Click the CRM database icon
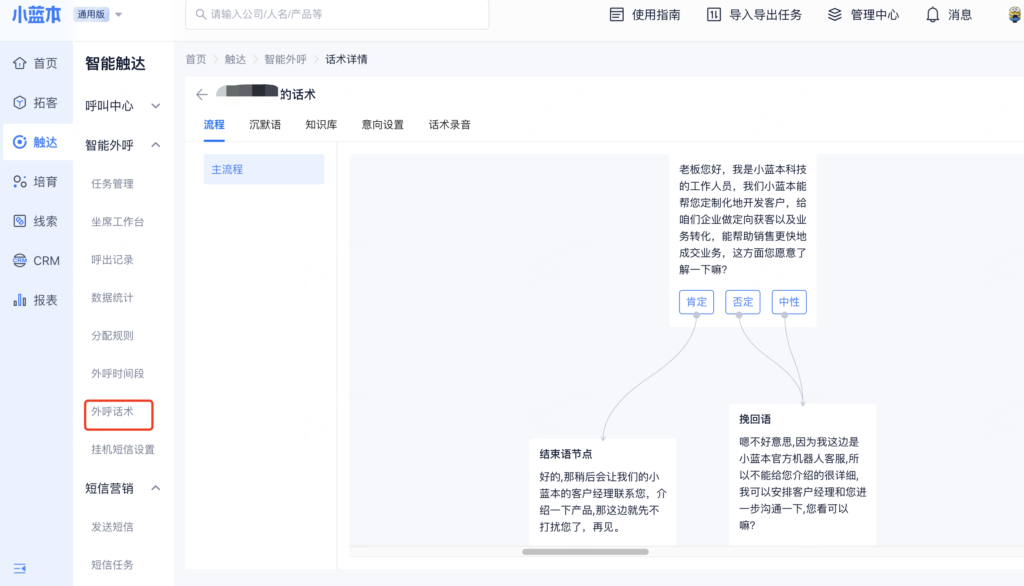1024x586 pixels. tap(20, 261)
